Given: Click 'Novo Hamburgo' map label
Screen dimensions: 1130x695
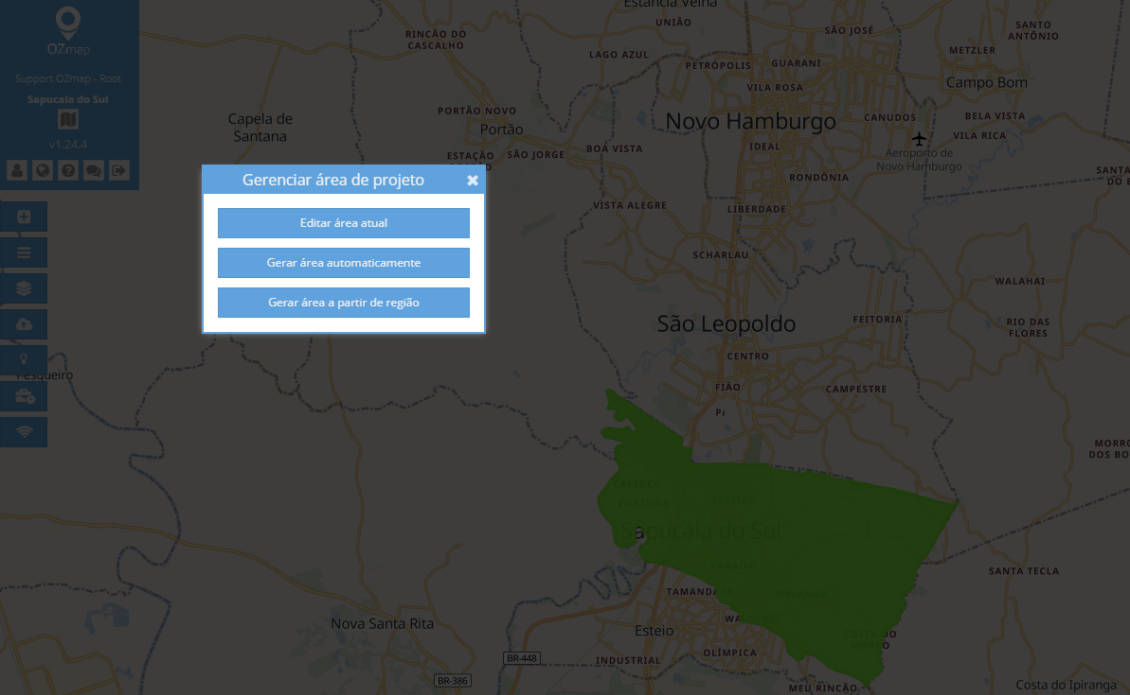Looking at the screenshot, I should pyautogui.click(x=750, y=121).
